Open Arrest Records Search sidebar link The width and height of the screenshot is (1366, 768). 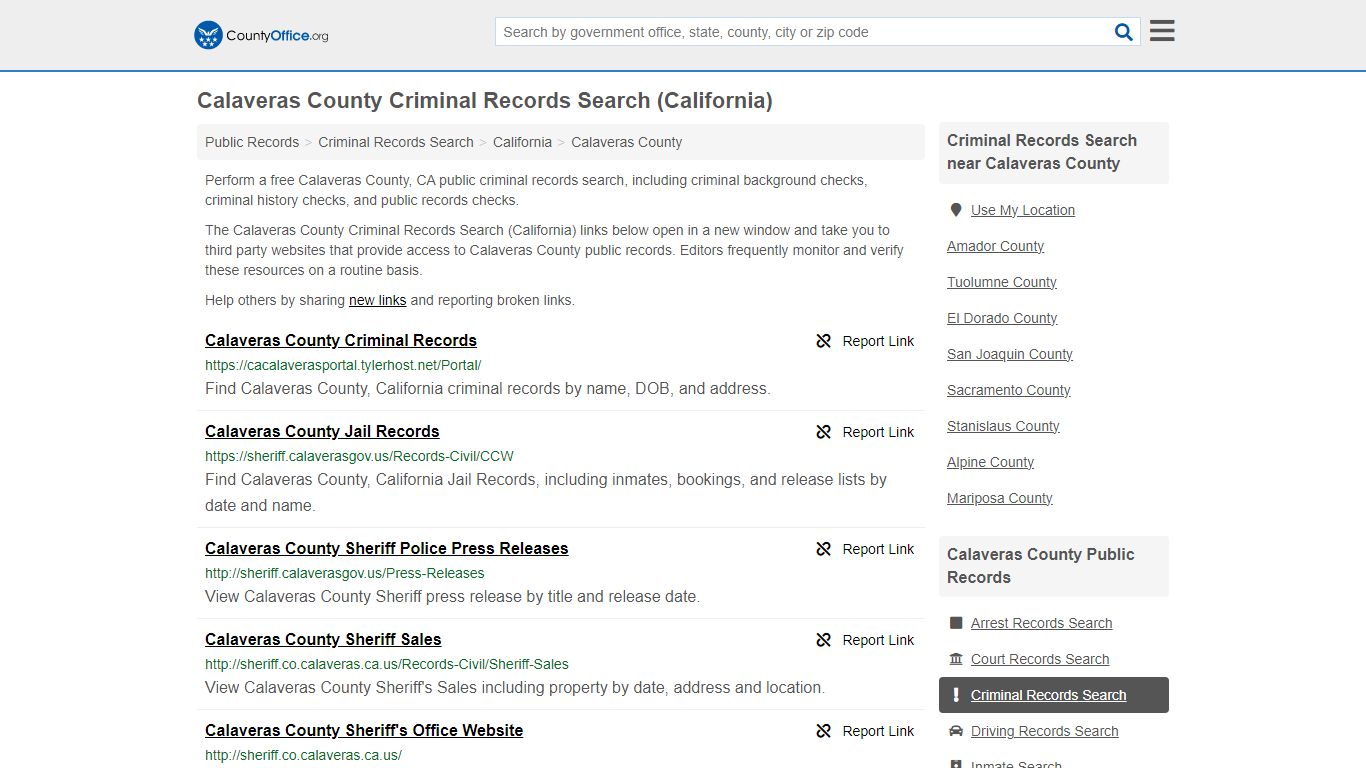point(1041,623)
